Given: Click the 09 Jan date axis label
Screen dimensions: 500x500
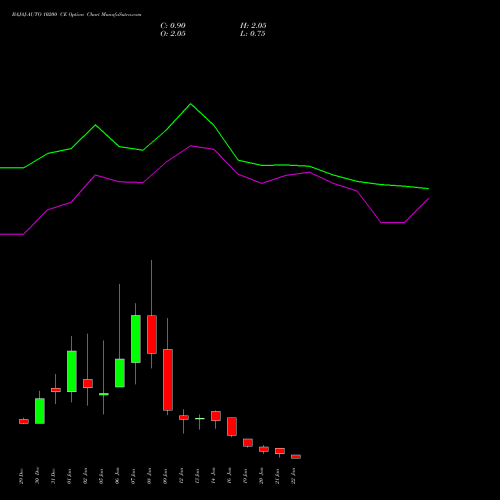Looking at the screenshot, I should (166, 476).
